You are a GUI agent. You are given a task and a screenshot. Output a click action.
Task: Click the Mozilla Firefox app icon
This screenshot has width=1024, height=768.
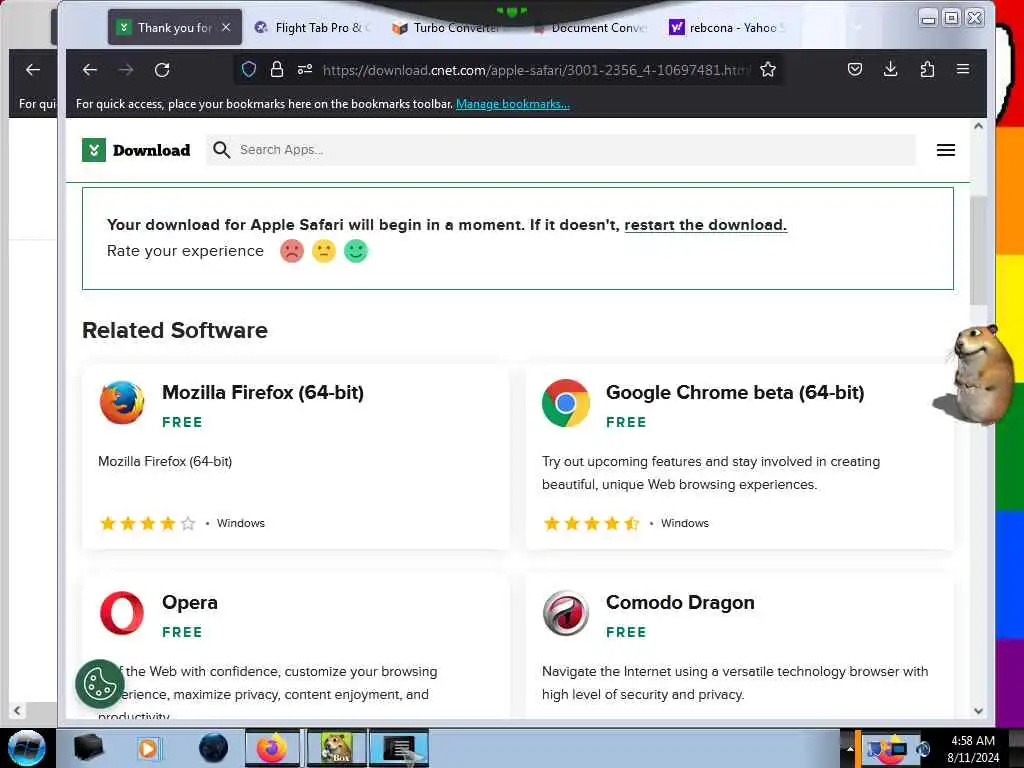pyautogui.click(x=122, y=402)
